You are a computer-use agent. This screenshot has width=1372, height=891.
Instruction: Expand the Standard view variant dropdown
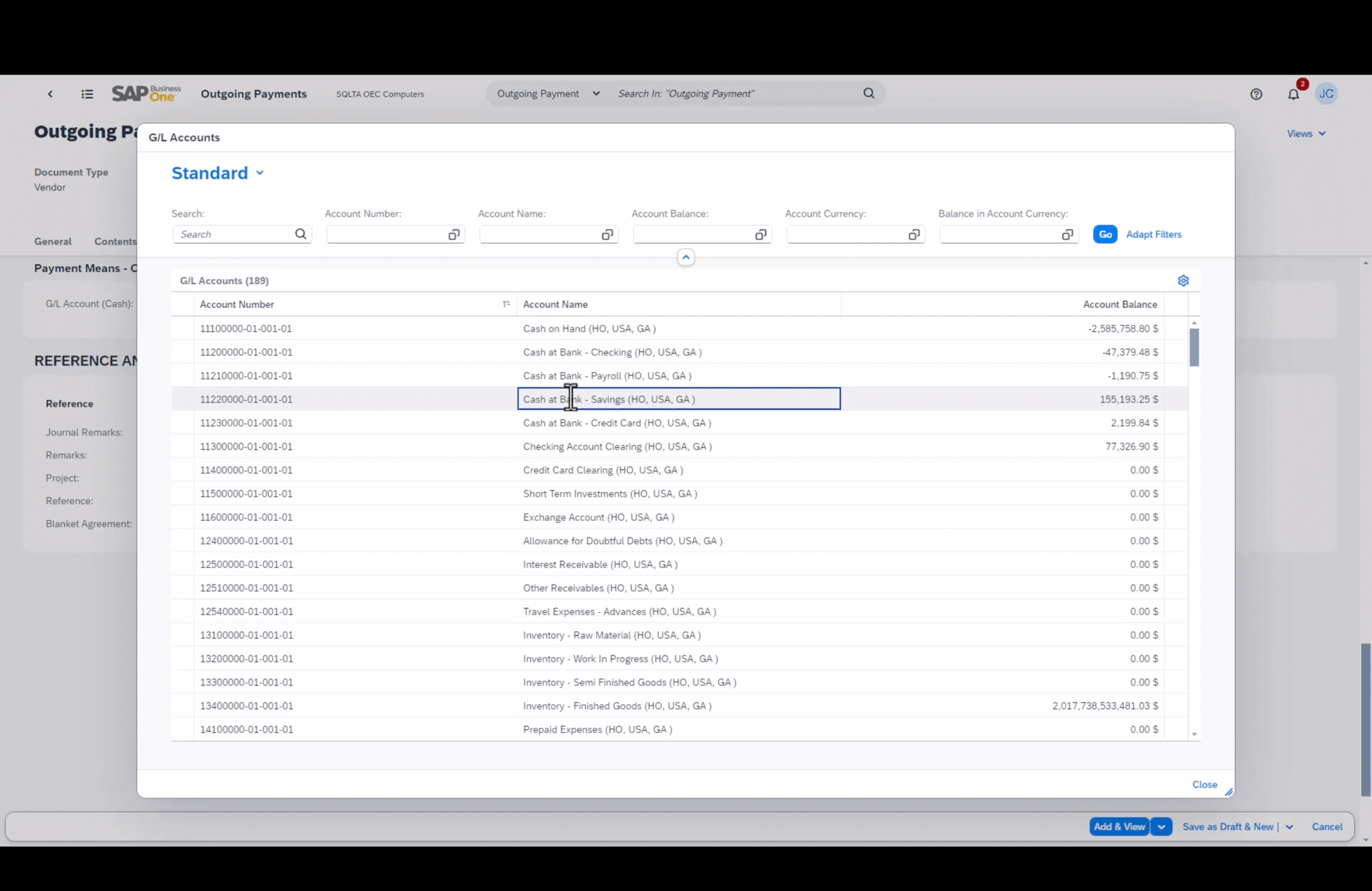coord(260,173)
